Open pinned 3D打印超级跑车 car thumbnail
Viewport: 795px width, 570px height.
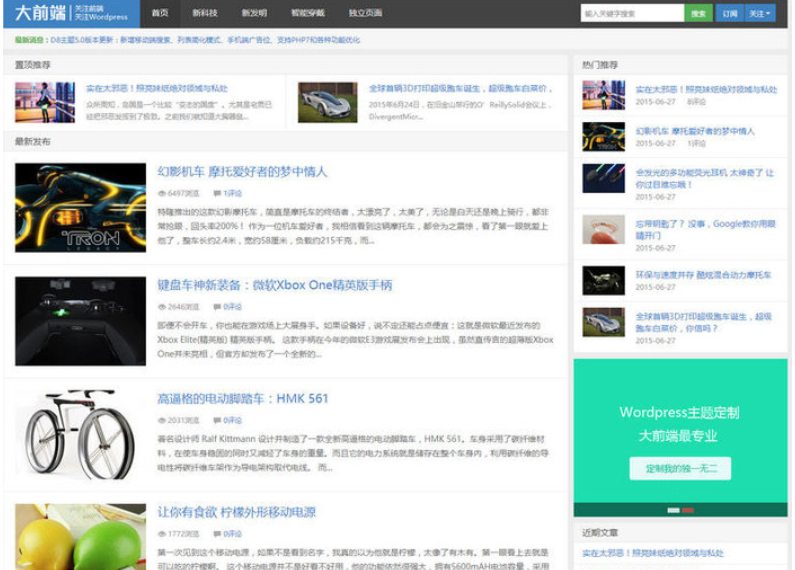328,102
